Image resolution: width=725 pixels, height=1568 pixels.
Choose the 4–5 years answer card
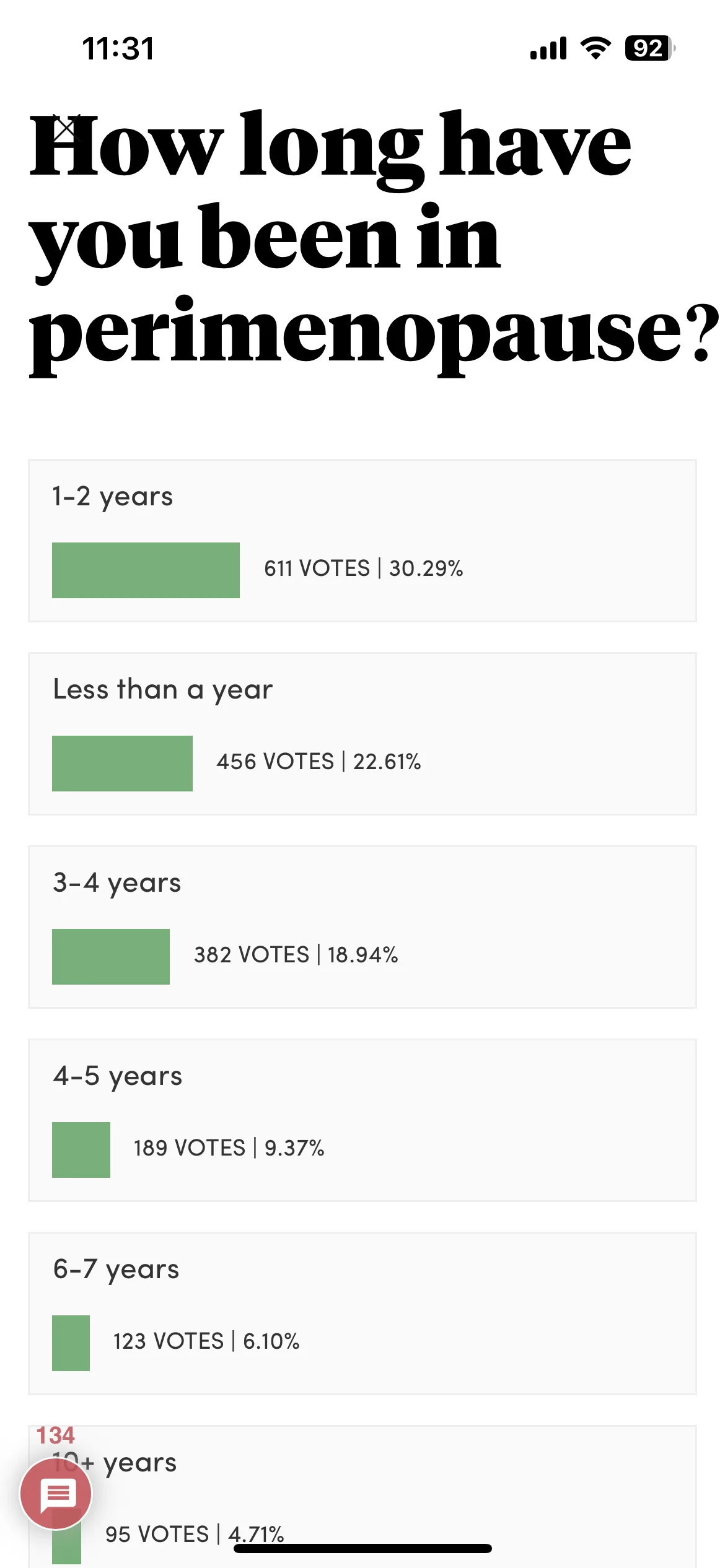pos(362,1120)
